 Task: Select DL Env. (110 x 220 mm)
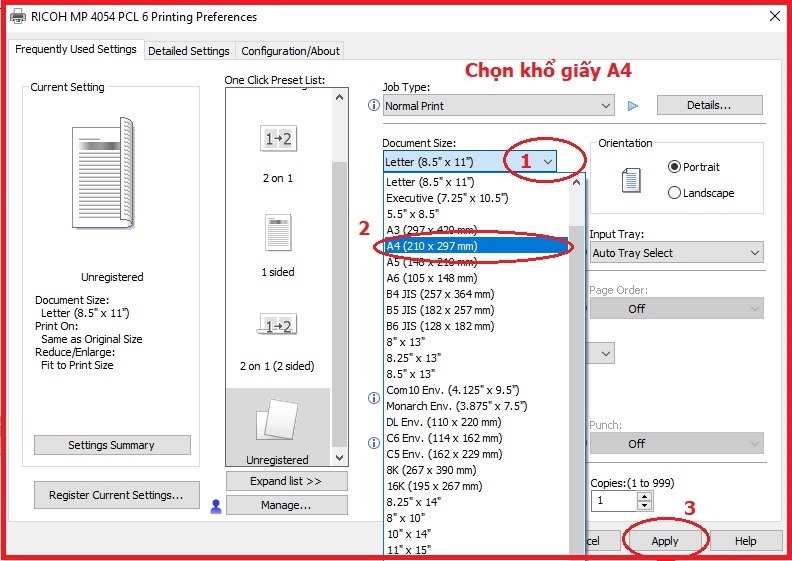tap(476, 422)
